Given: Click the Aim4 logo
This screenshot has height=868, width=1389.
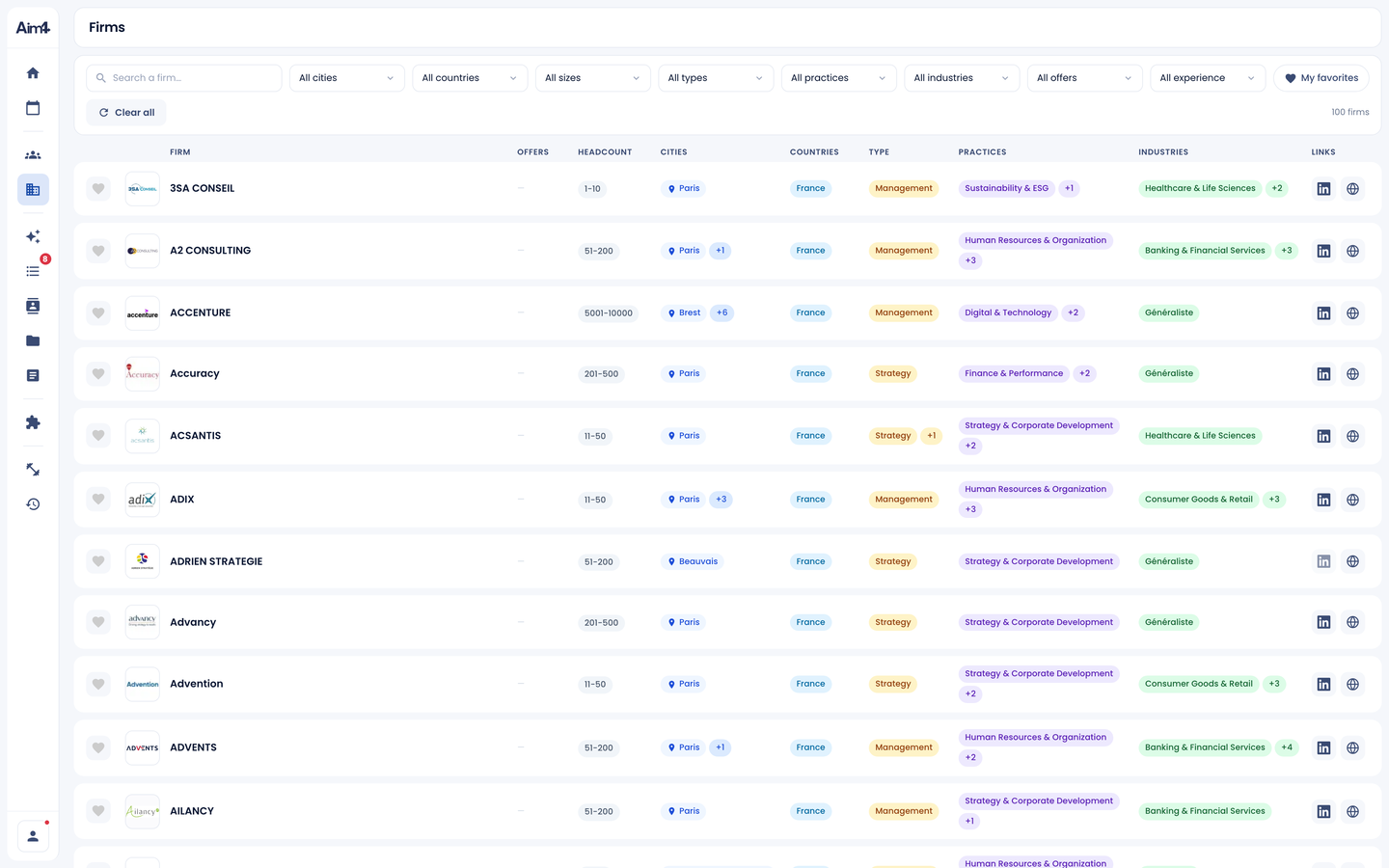Looking at the screenshot, I should [33, 28].
